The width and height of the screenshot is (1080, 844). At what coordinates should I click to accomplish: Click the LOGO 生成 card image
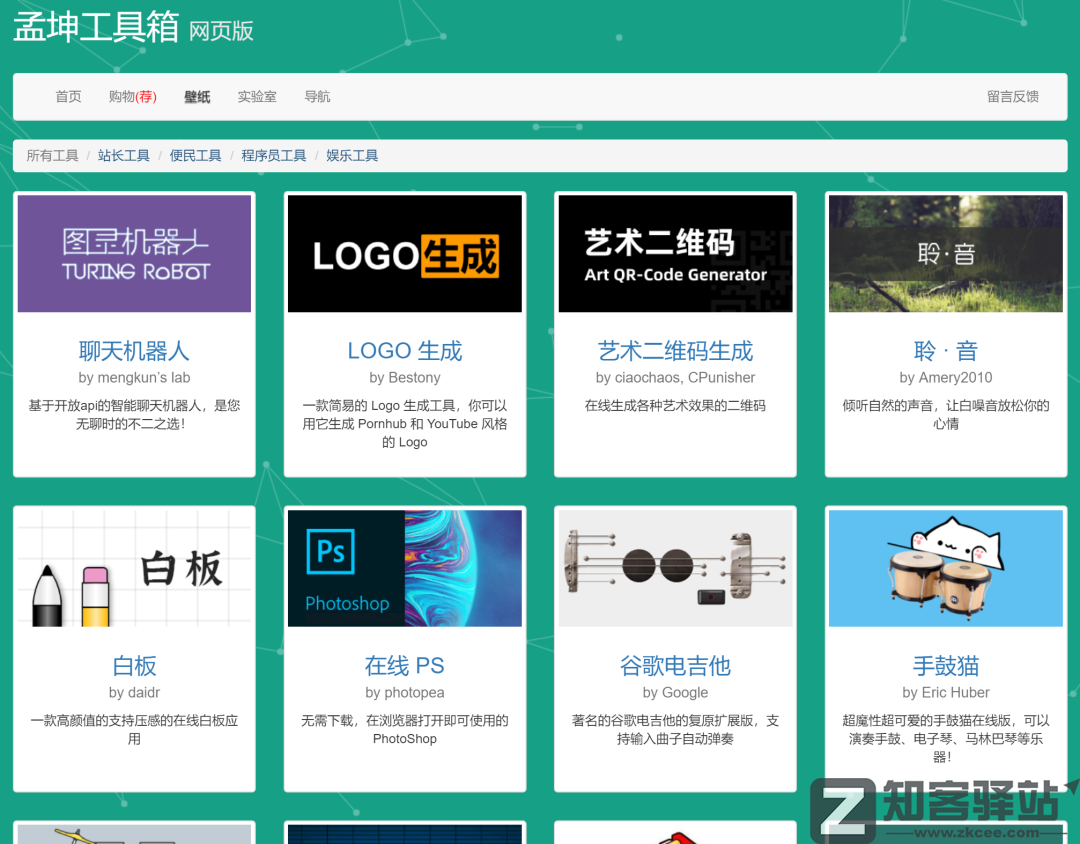[404, 253]
